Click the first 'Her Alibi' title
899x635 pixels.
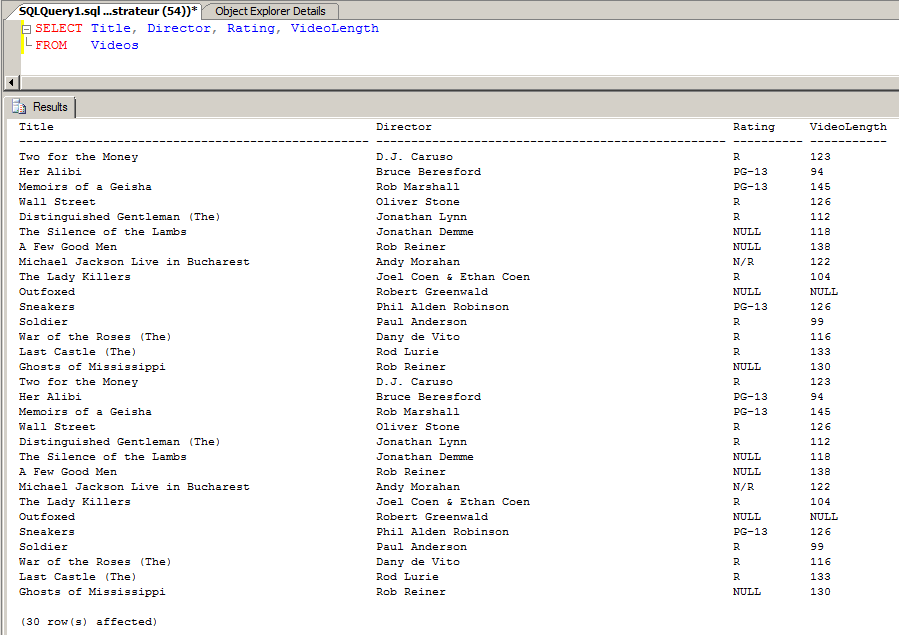click(50, 171)
